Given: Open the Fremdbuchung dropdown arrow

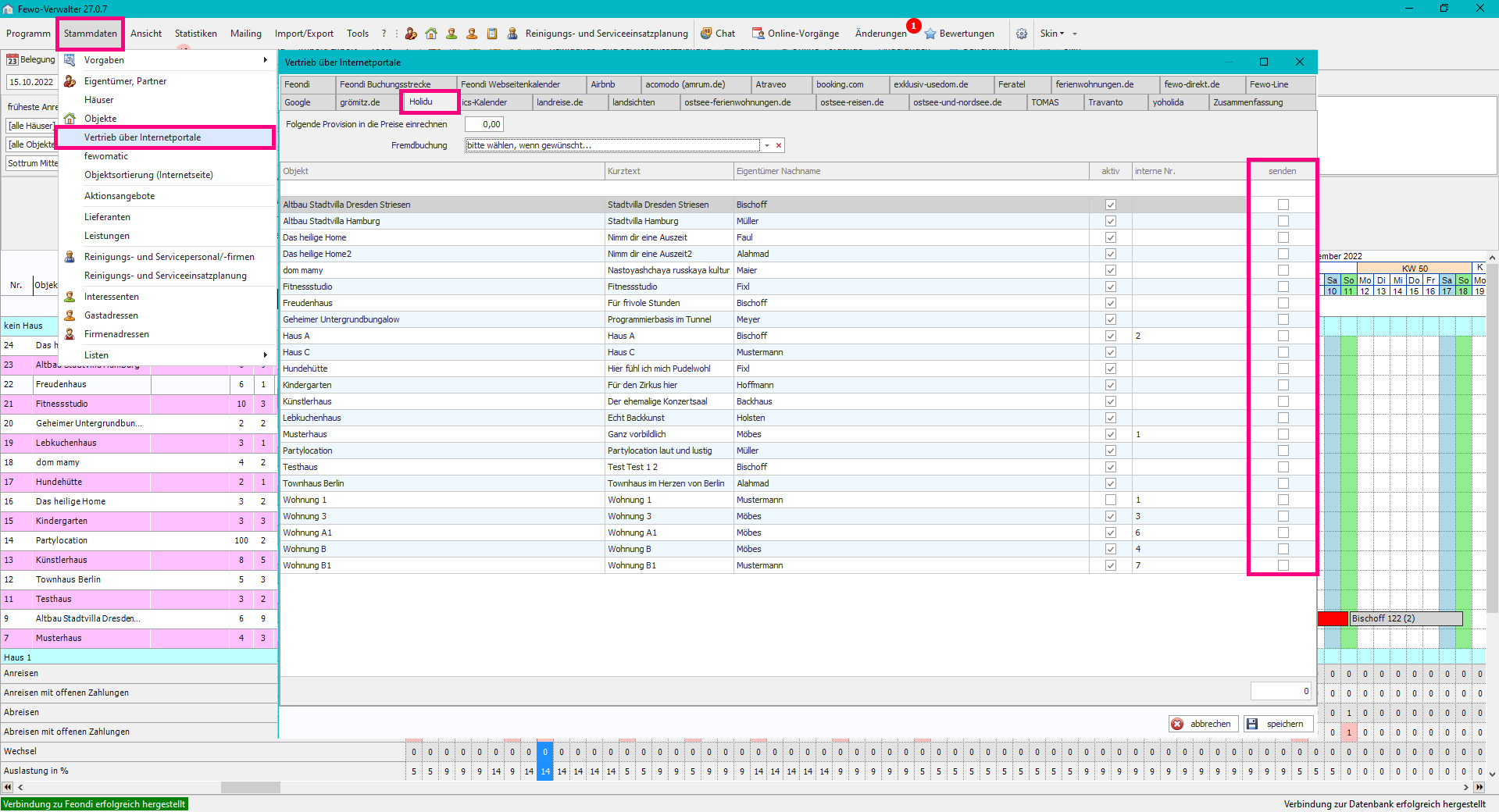Looking at the screenshot, I should [767, 145].
